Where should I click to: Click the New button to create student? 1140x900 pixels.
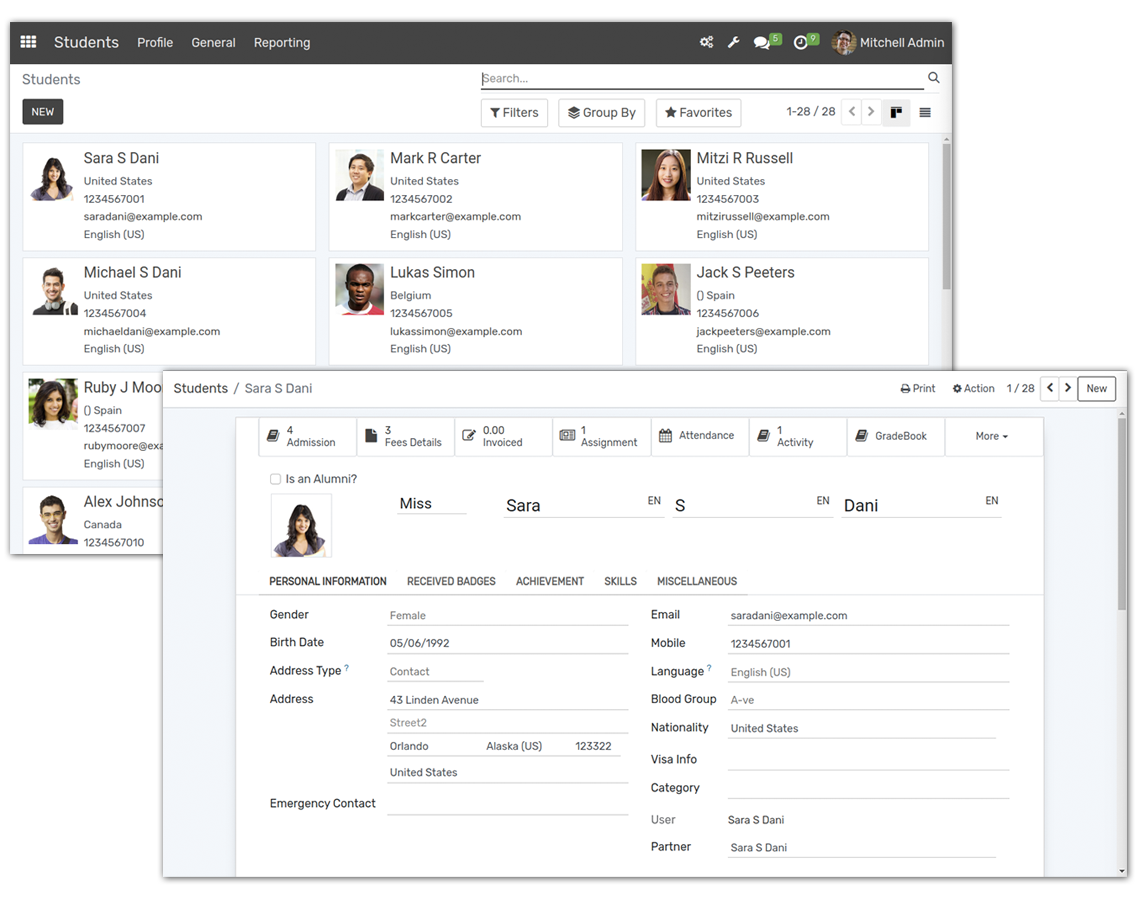point(1096,389)
